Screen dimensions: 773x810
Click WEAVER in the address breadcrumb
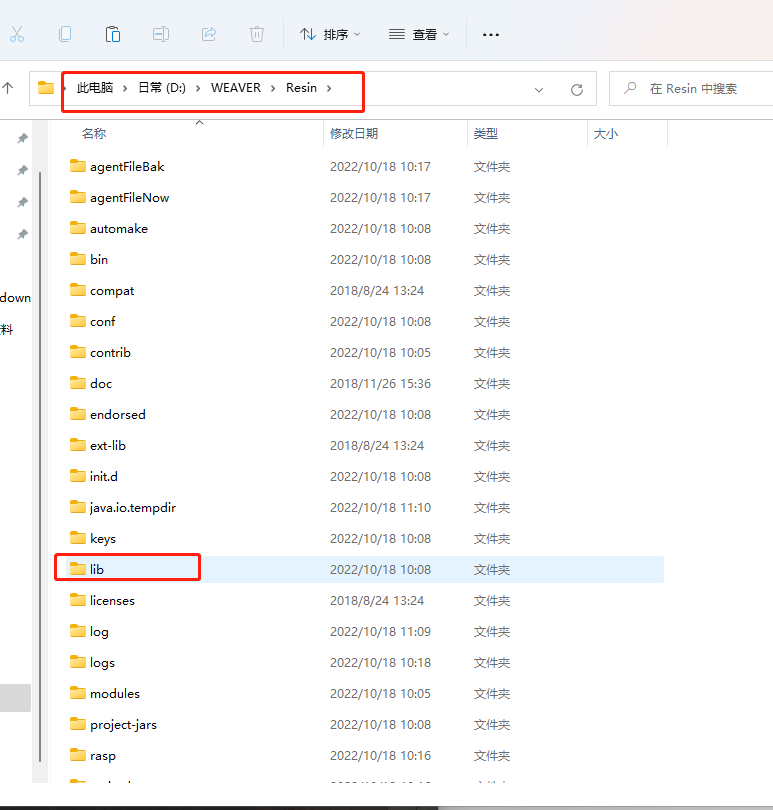(236, 88)
